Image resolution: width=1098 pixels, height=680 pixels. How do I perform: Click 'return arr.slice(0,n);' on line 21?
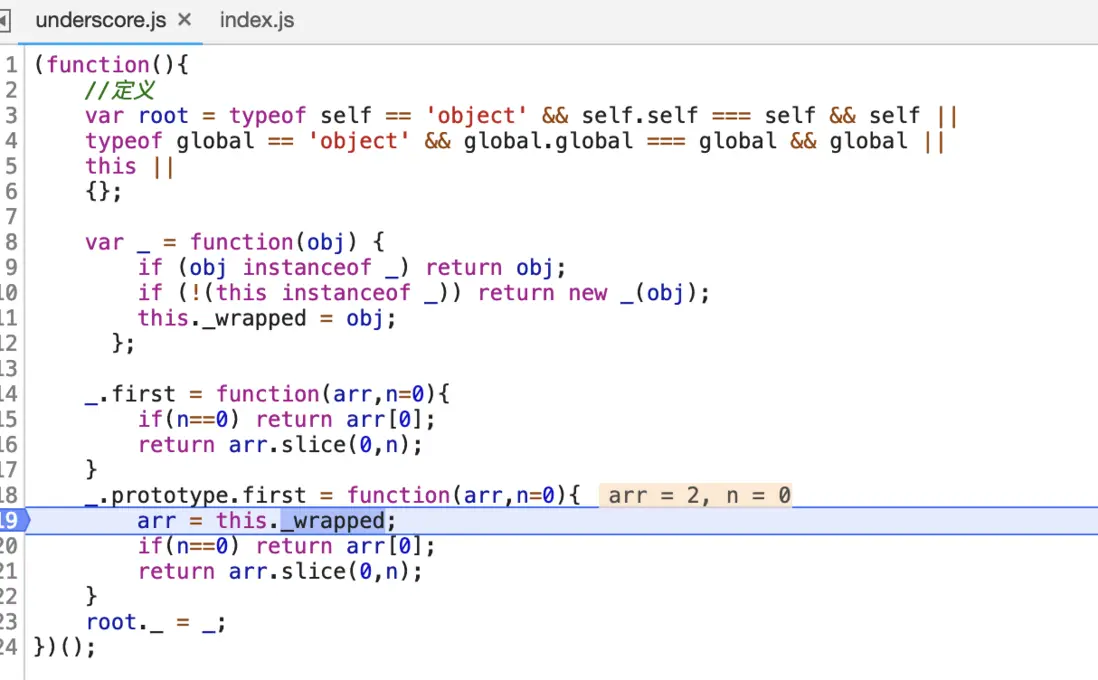click(280, 571)
